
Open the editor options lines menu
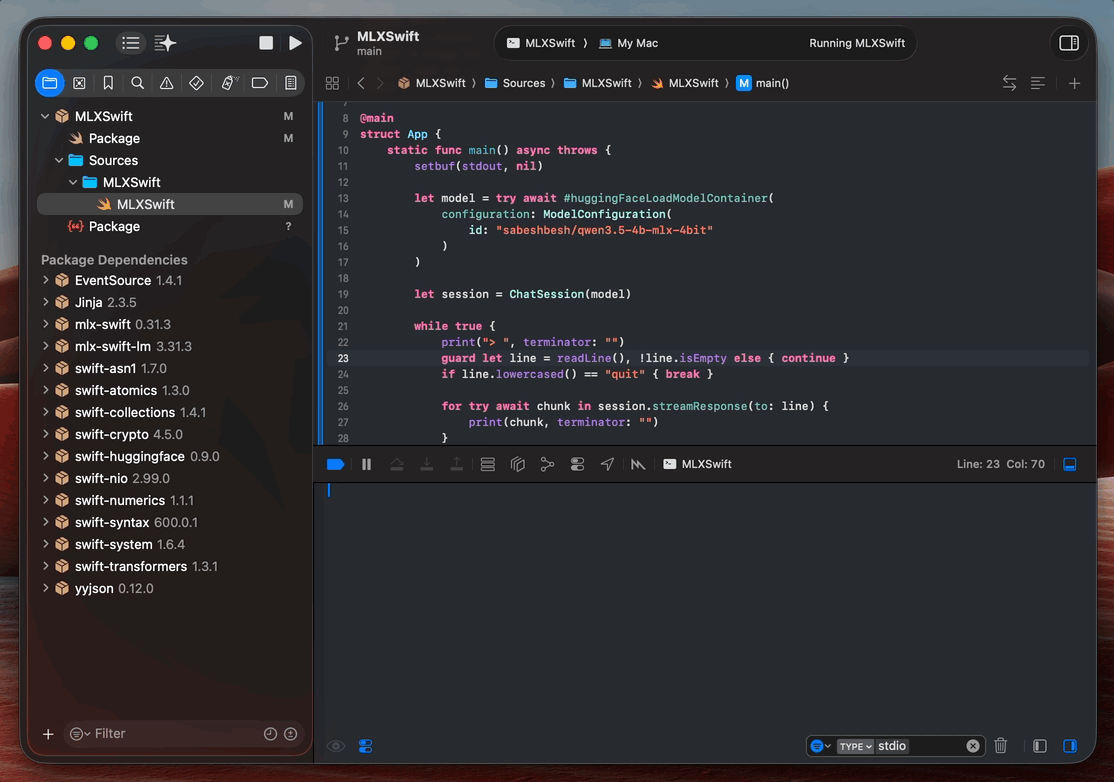click(x=1037, y=83)
